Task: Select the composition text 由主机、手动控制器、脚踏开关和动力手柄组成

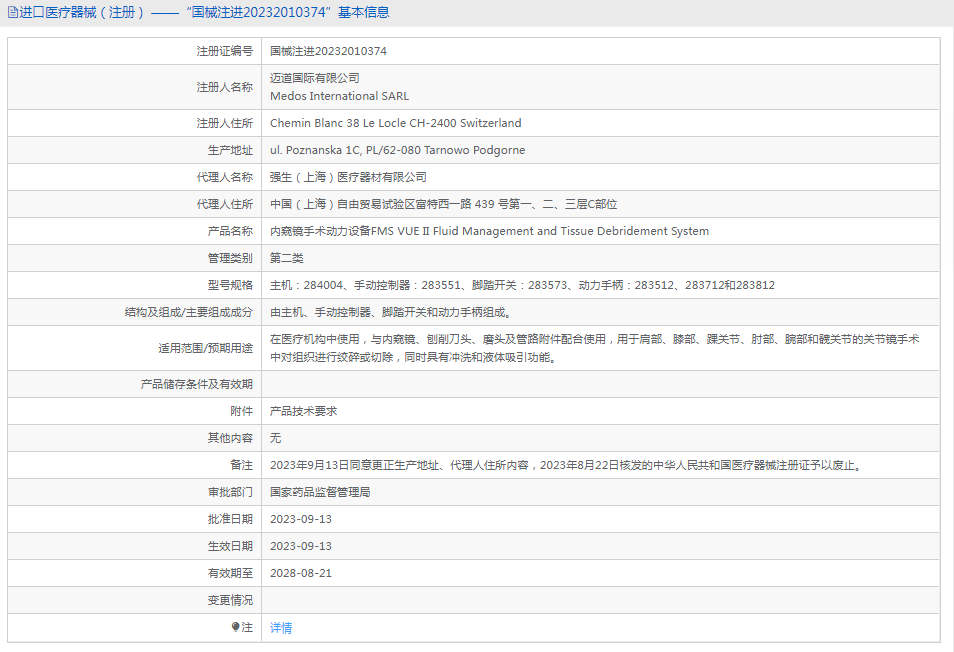Action: pyautogui.click(x=391, y=312)
